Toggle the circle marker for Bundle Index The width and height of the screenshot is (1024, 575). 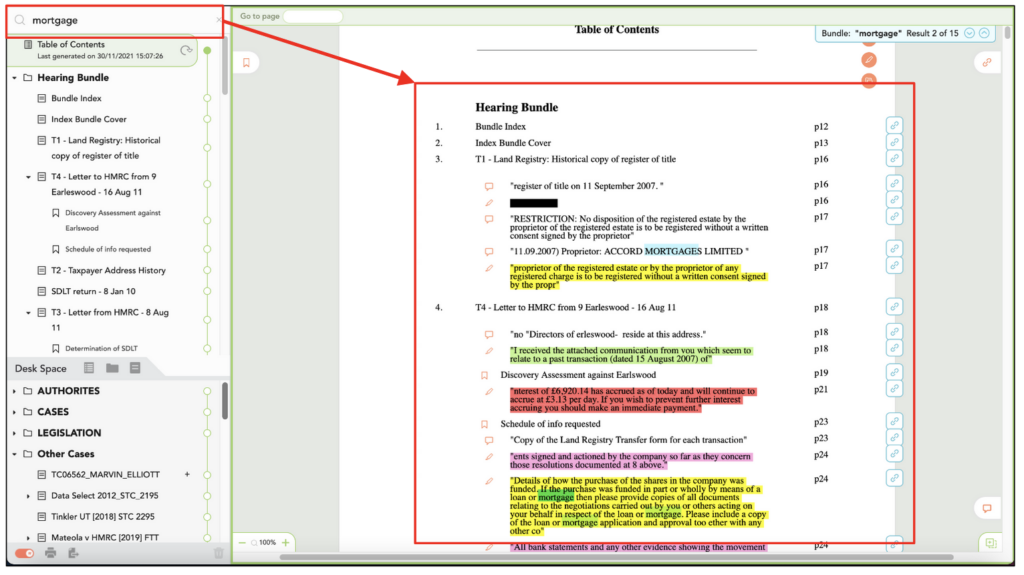coord(207,98)
